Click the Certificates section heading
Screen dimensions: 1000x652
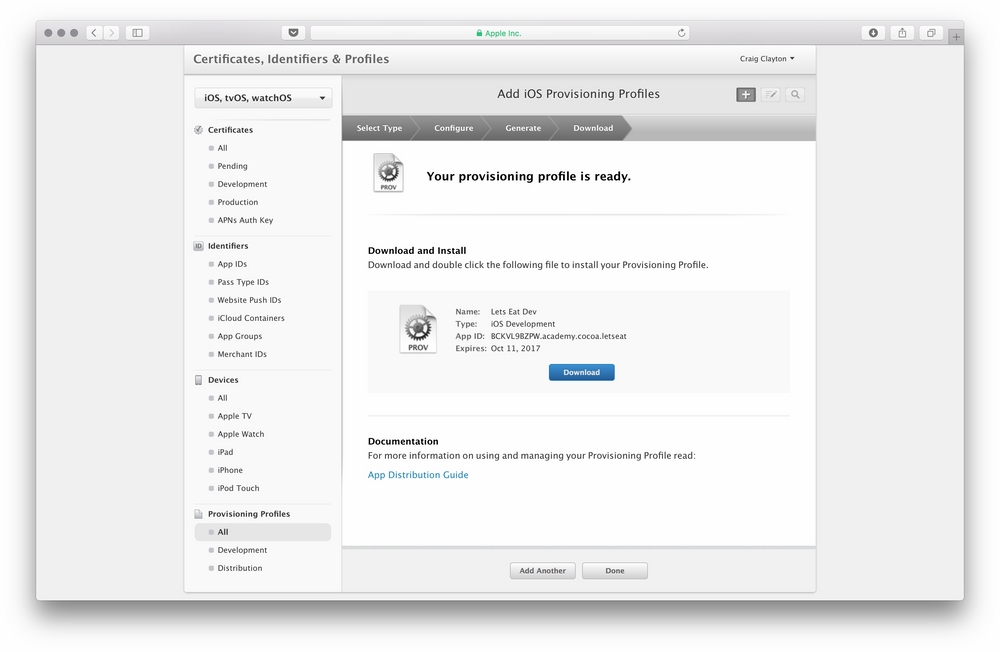point(230,130)
